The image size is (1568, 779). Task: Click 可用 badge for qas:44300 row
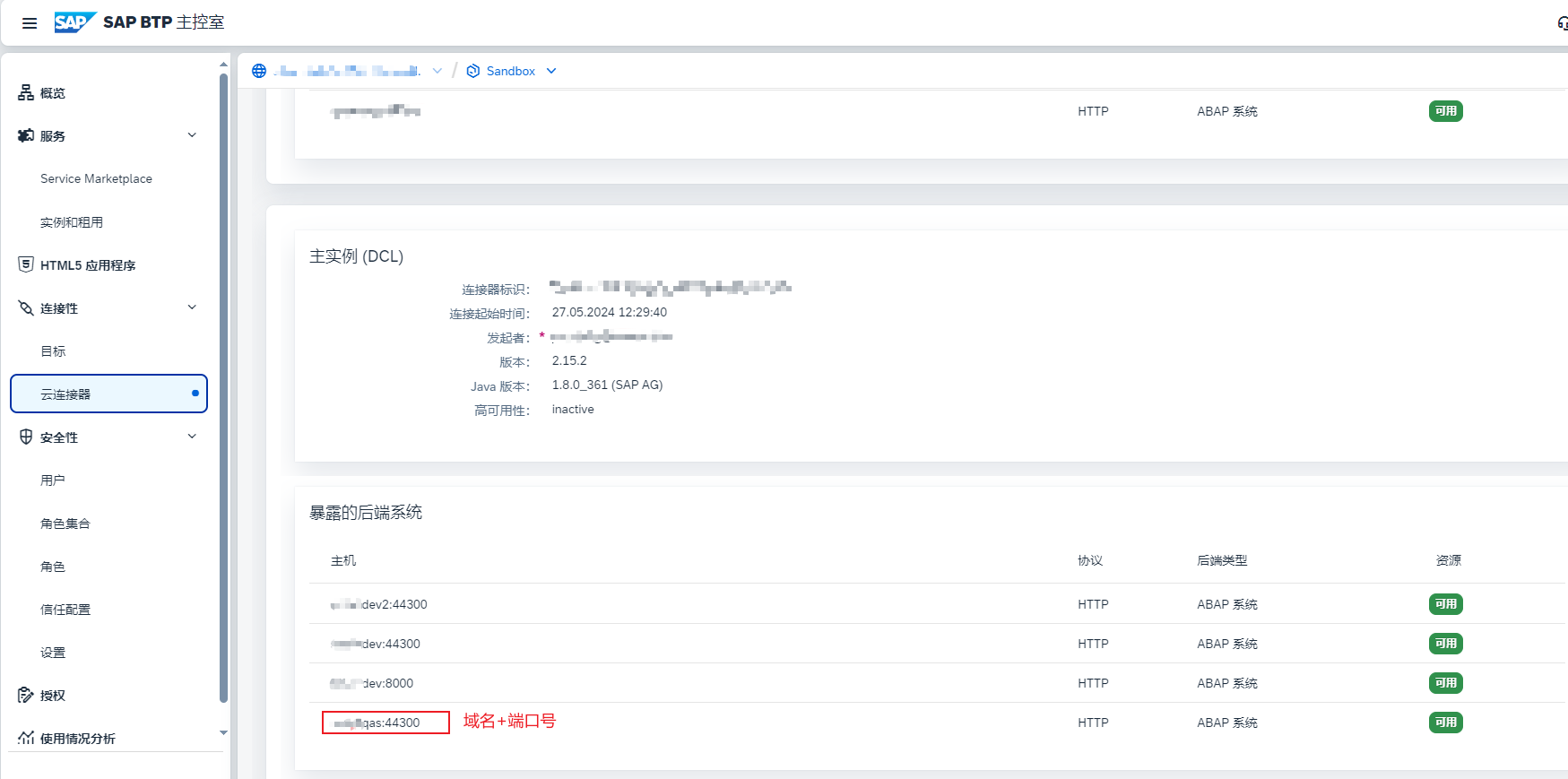1445,723
